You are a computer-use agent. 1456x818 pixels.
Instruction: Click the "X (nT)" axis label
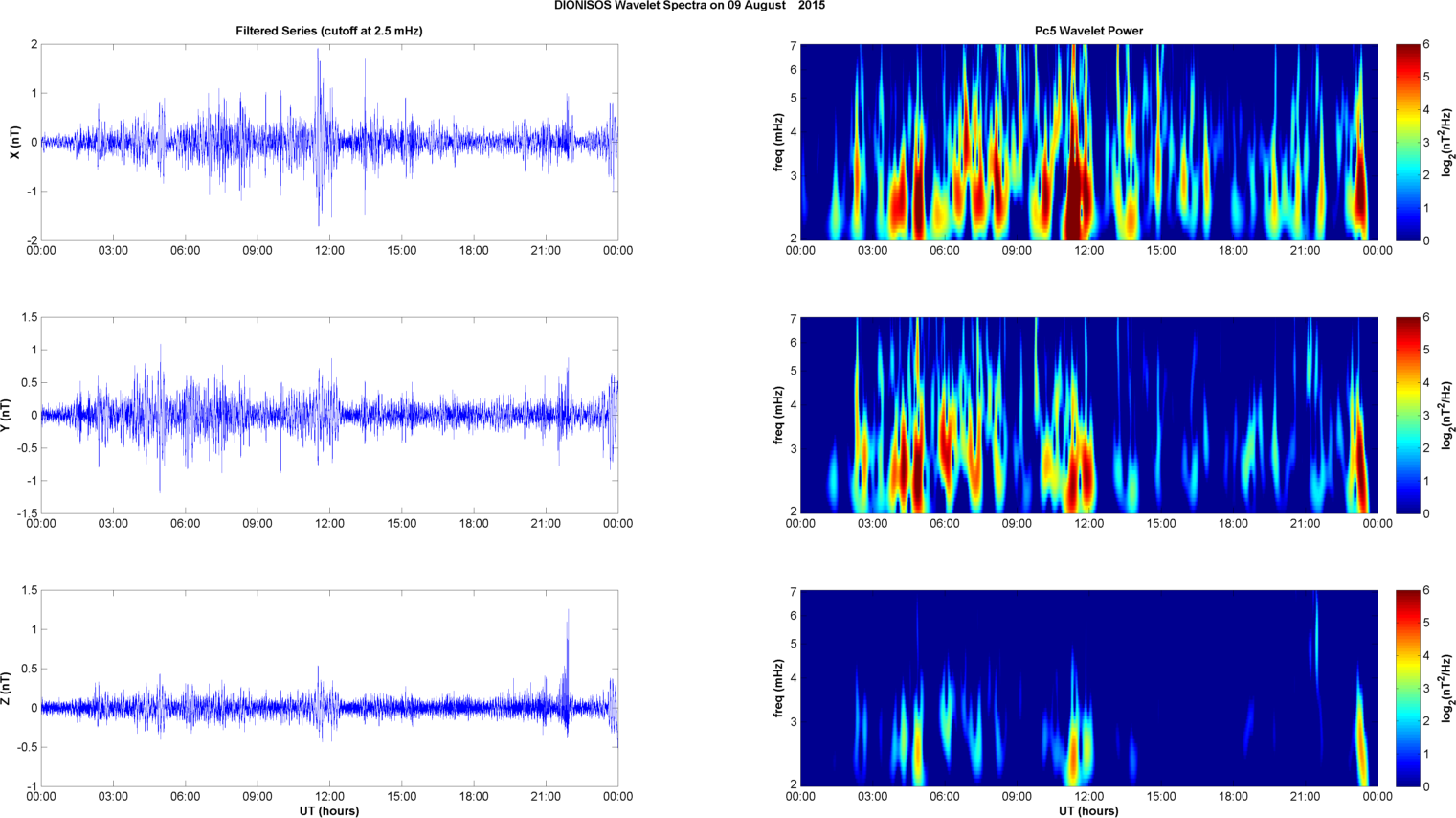[x=14, y=142]
